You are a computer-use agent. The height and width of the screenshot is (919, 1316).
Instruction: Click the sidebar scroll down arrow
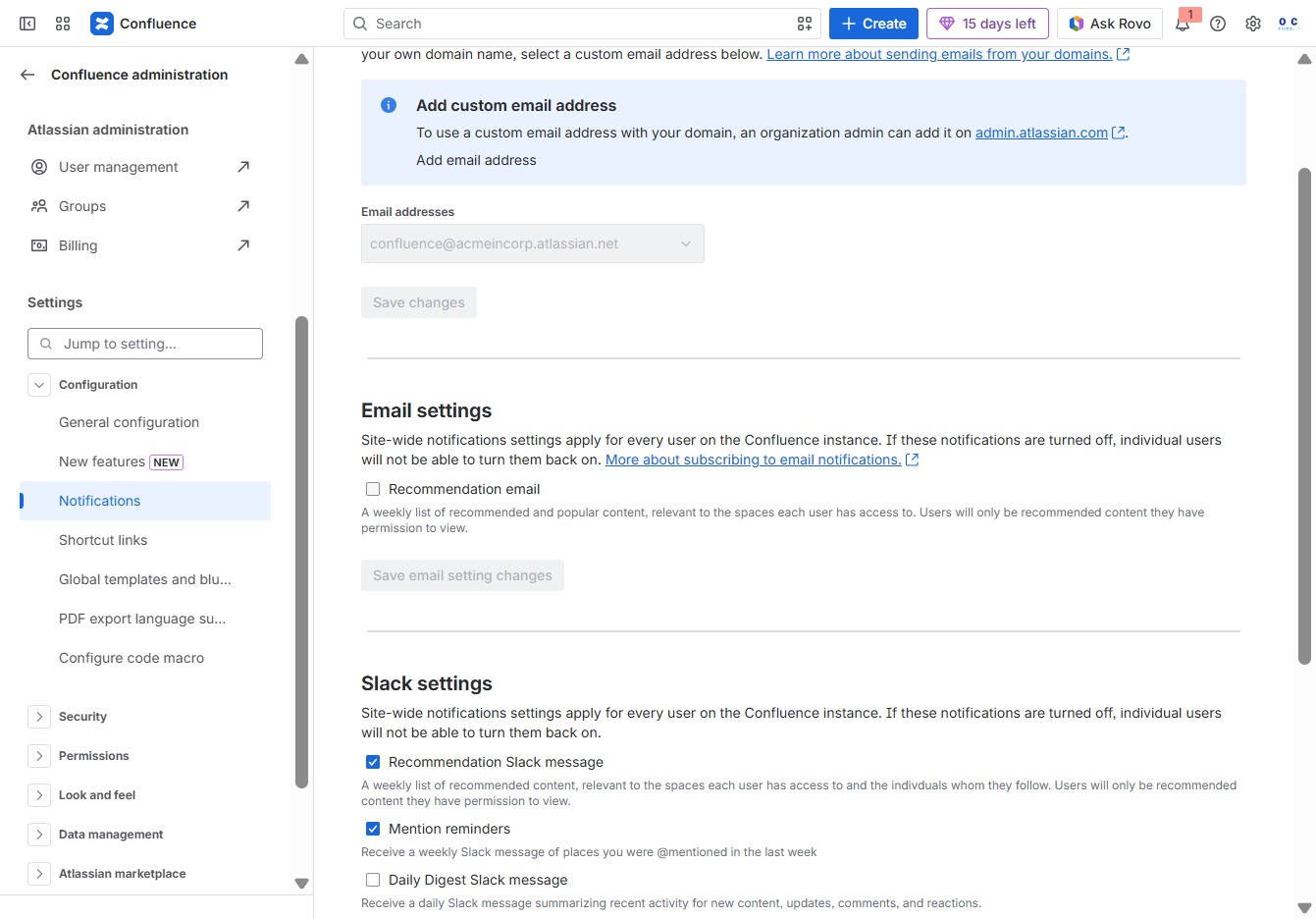click(301, 883)
